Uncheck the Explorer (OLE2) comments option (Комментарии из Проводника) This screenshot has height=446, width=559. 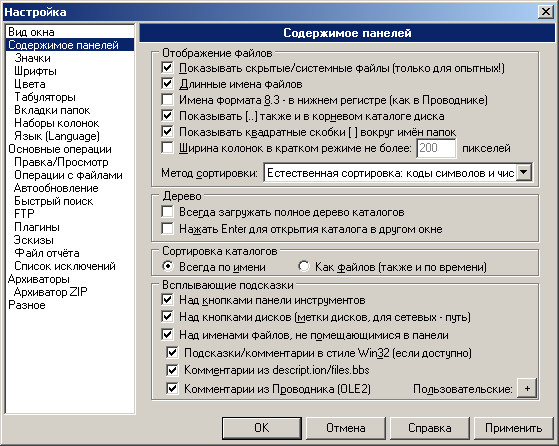click(x=172, y=388)
